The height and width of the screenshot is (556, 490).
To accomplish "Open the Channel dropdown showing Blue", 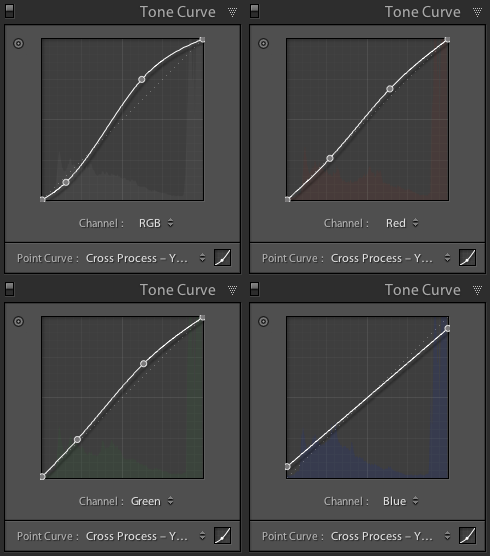I will click(x=401, y=501).
